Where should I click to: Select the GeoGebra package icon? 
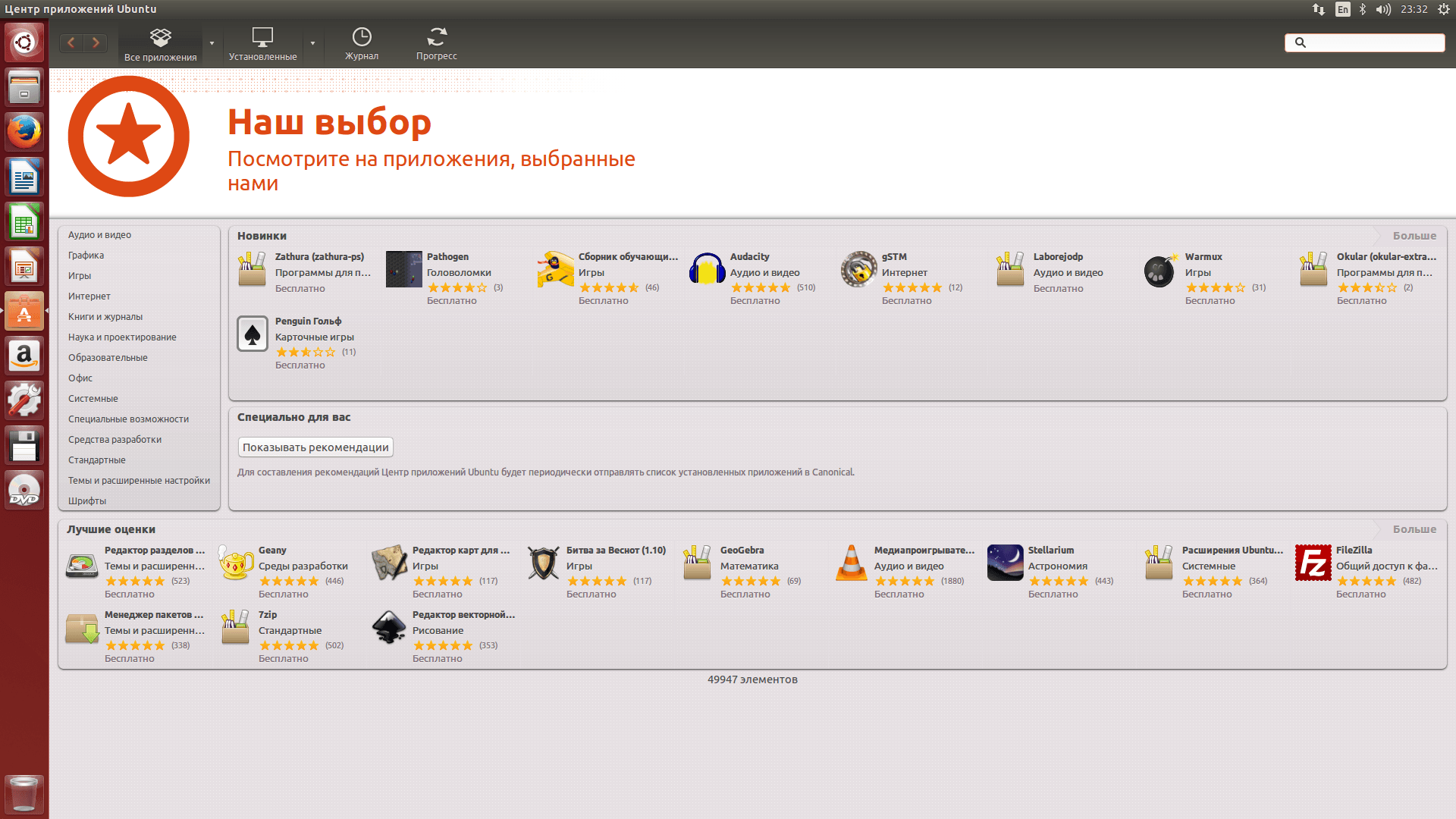[x=697, y=563]
